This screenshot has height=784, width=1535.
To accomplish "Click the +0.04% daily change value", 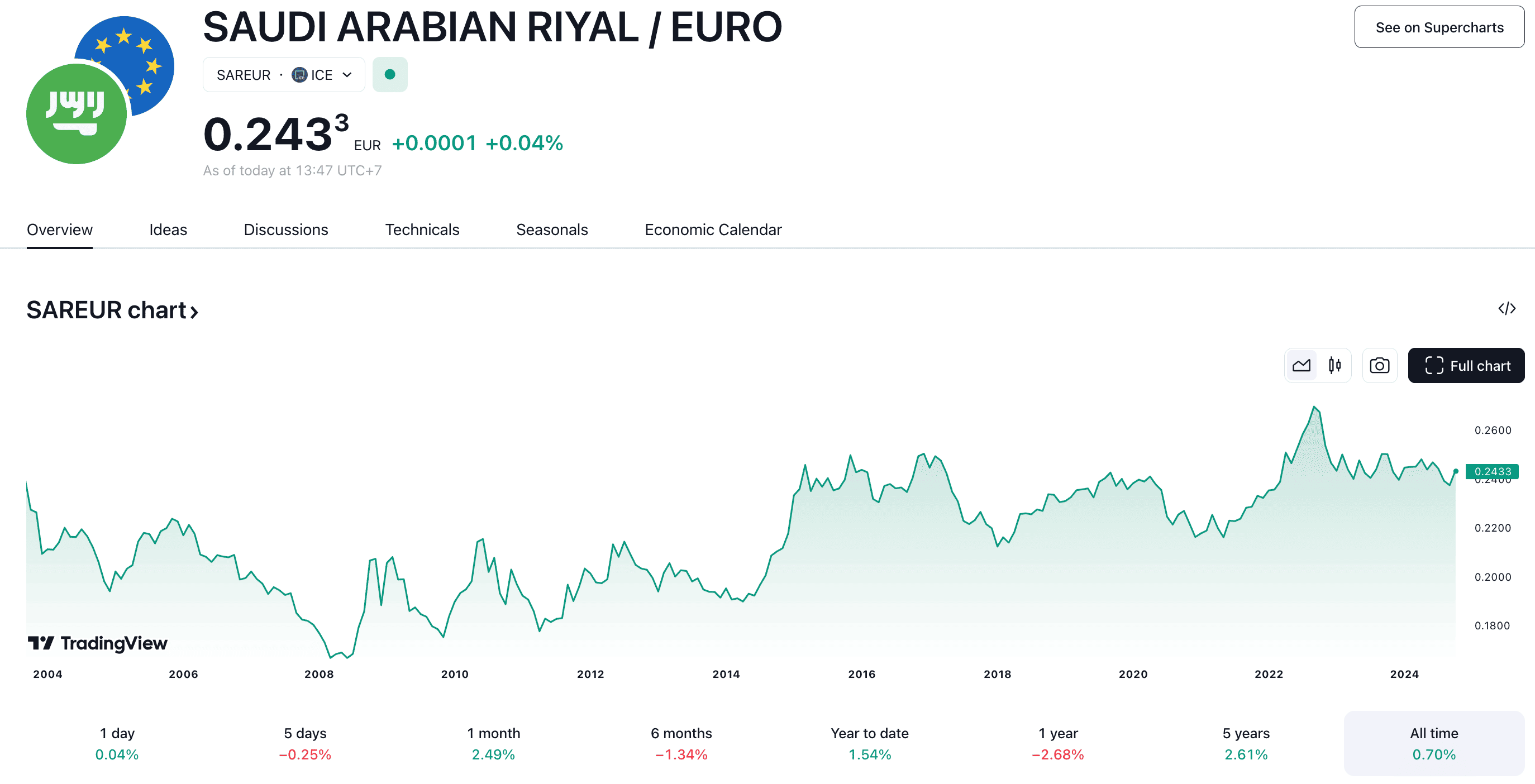I will [x=525, y=143].
